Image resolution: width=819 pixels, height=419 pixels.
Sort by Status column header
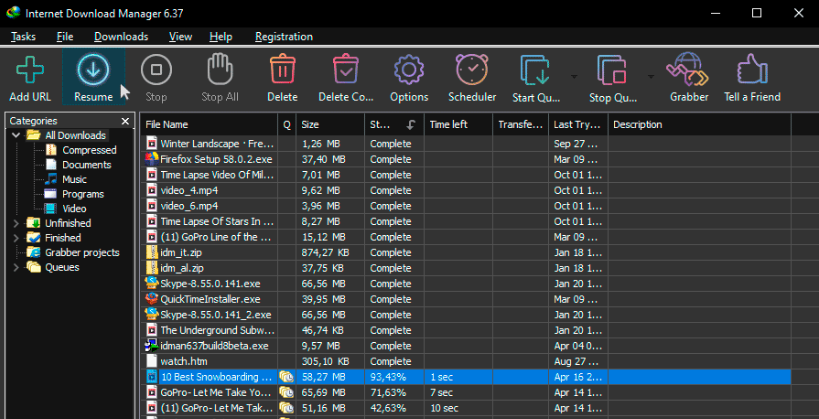[x=394, y=125]
